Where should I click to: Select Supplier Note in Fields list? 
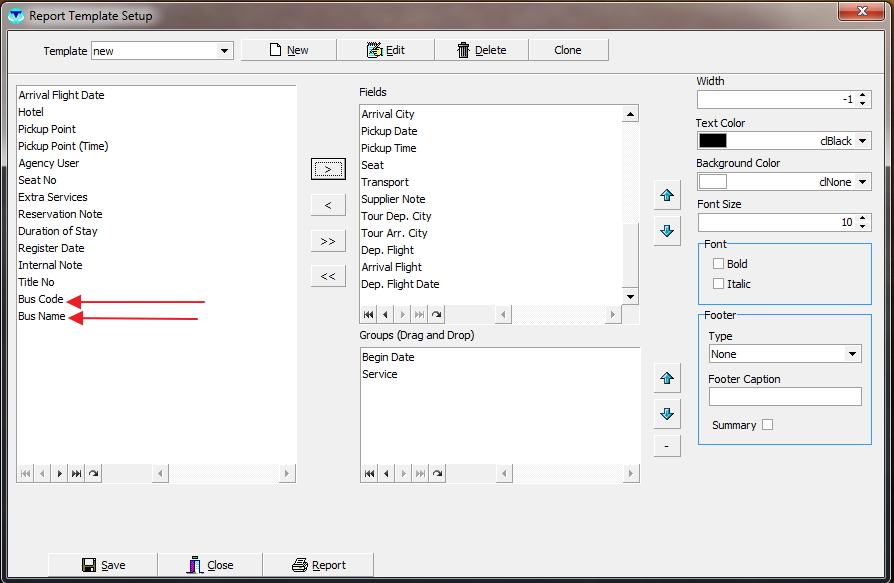[x=393, y=199]
